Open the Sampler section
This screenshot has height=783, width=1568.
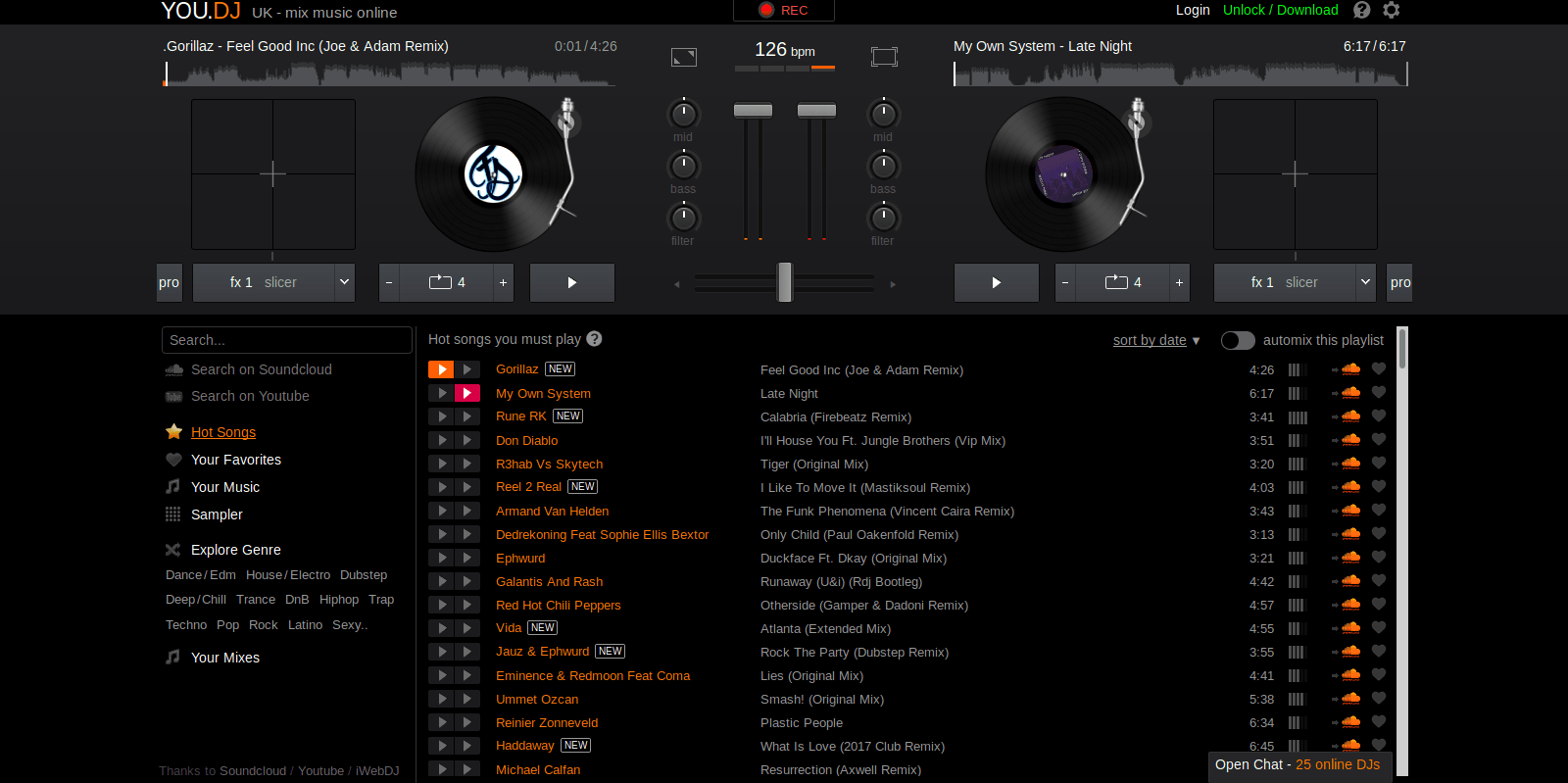click(217, 514)
